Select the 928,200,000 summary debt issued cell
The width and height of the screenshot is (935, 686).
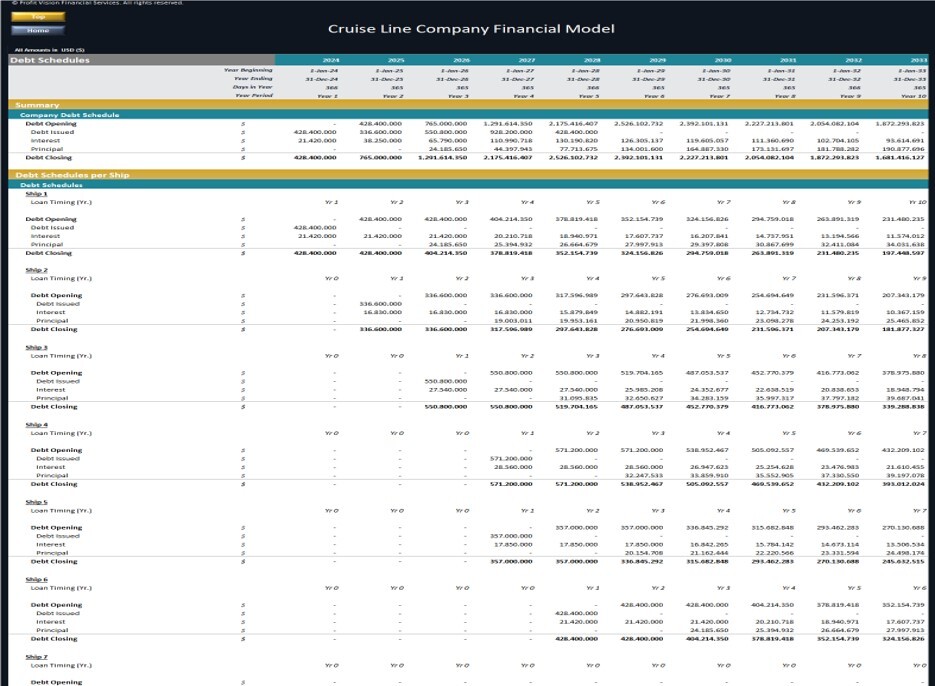511,132
